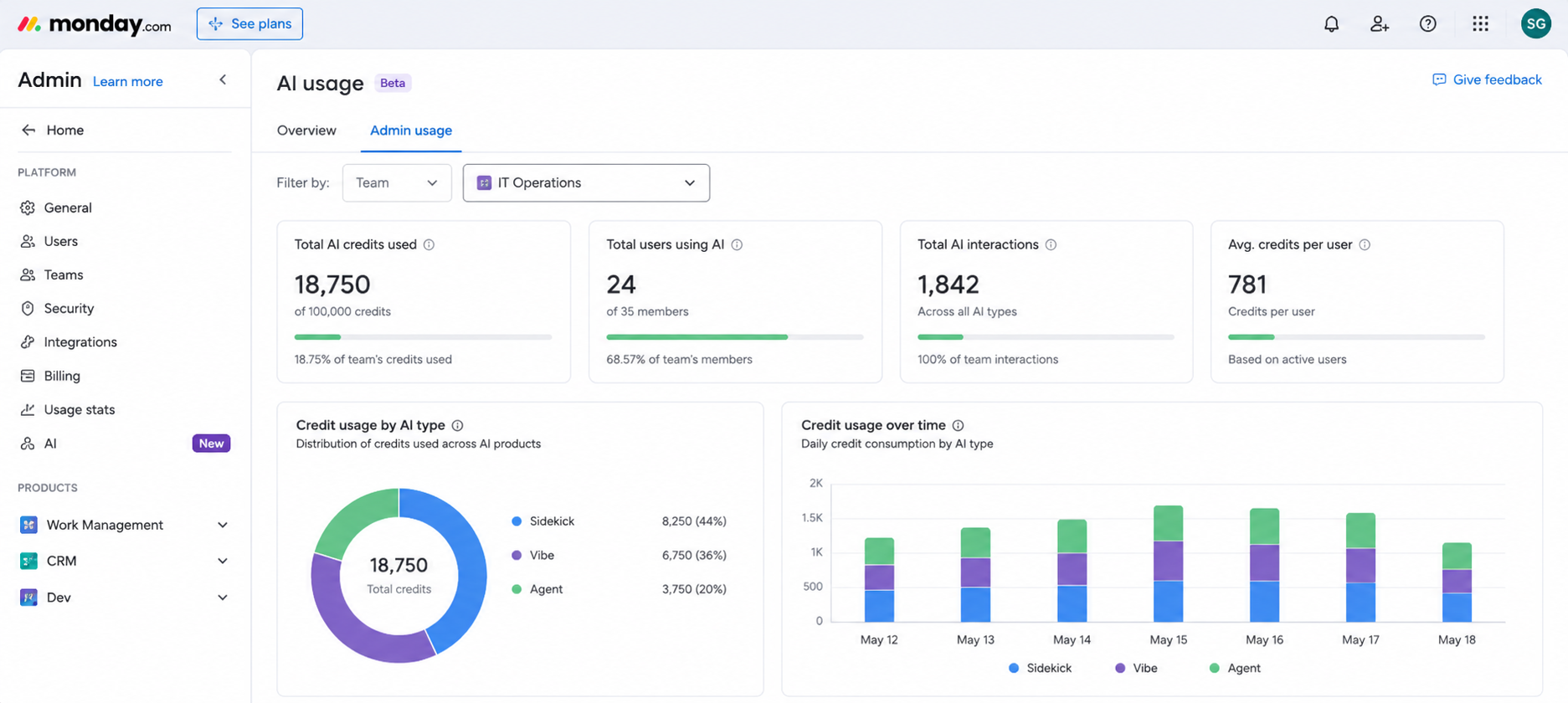Switch to the Overview tab
This screenshot has width=1568, height=703.
click(306, 131)
